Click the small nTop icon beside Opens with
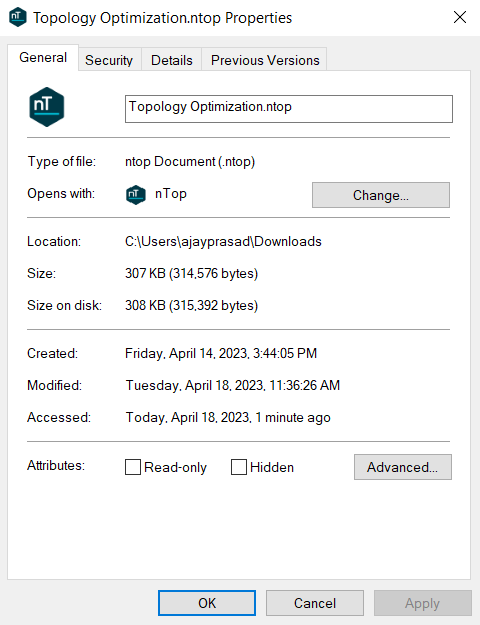 (x=136, y=195)
